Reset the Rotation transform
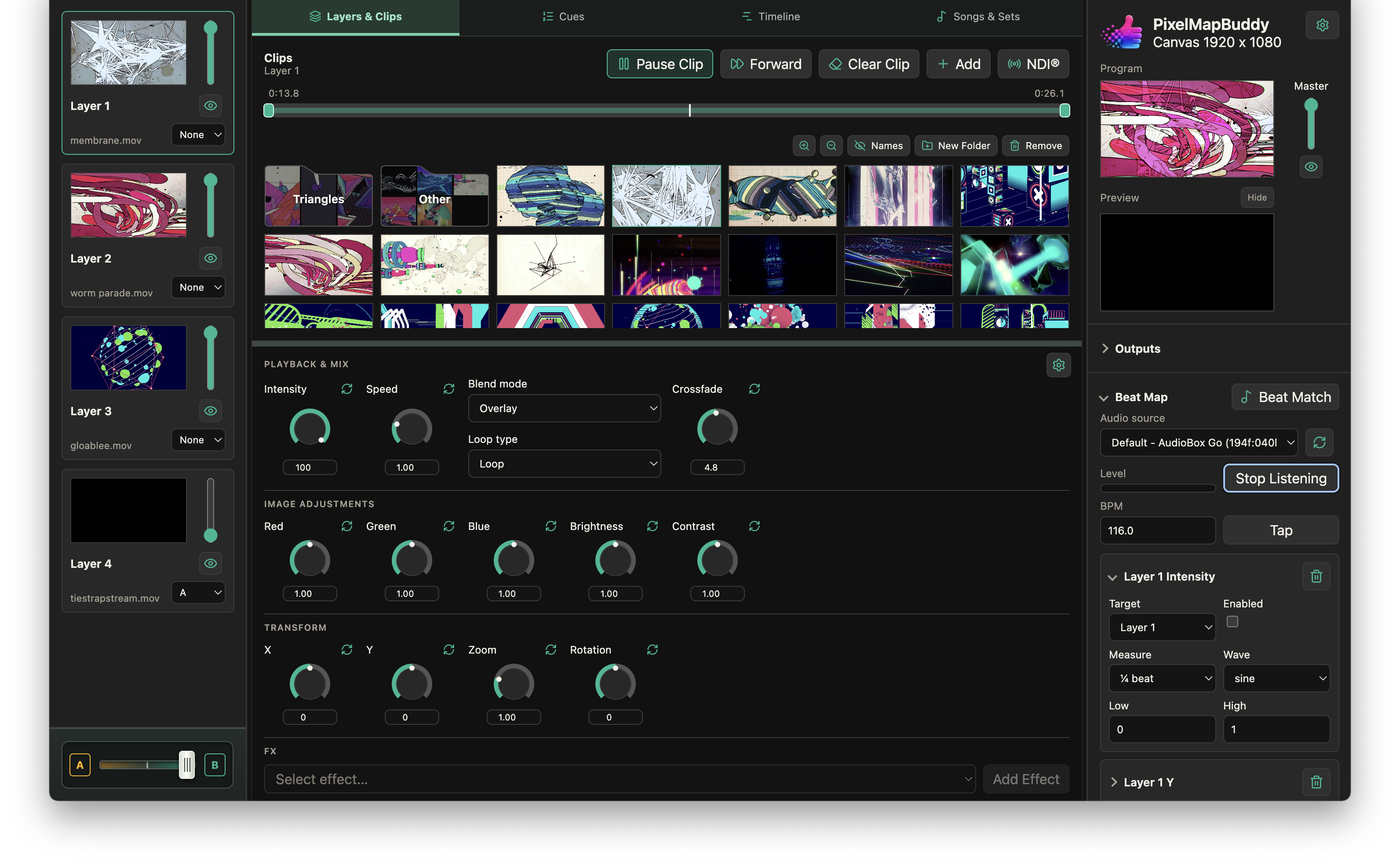This screenshot has height=866, width=1400. click(652, 650)
